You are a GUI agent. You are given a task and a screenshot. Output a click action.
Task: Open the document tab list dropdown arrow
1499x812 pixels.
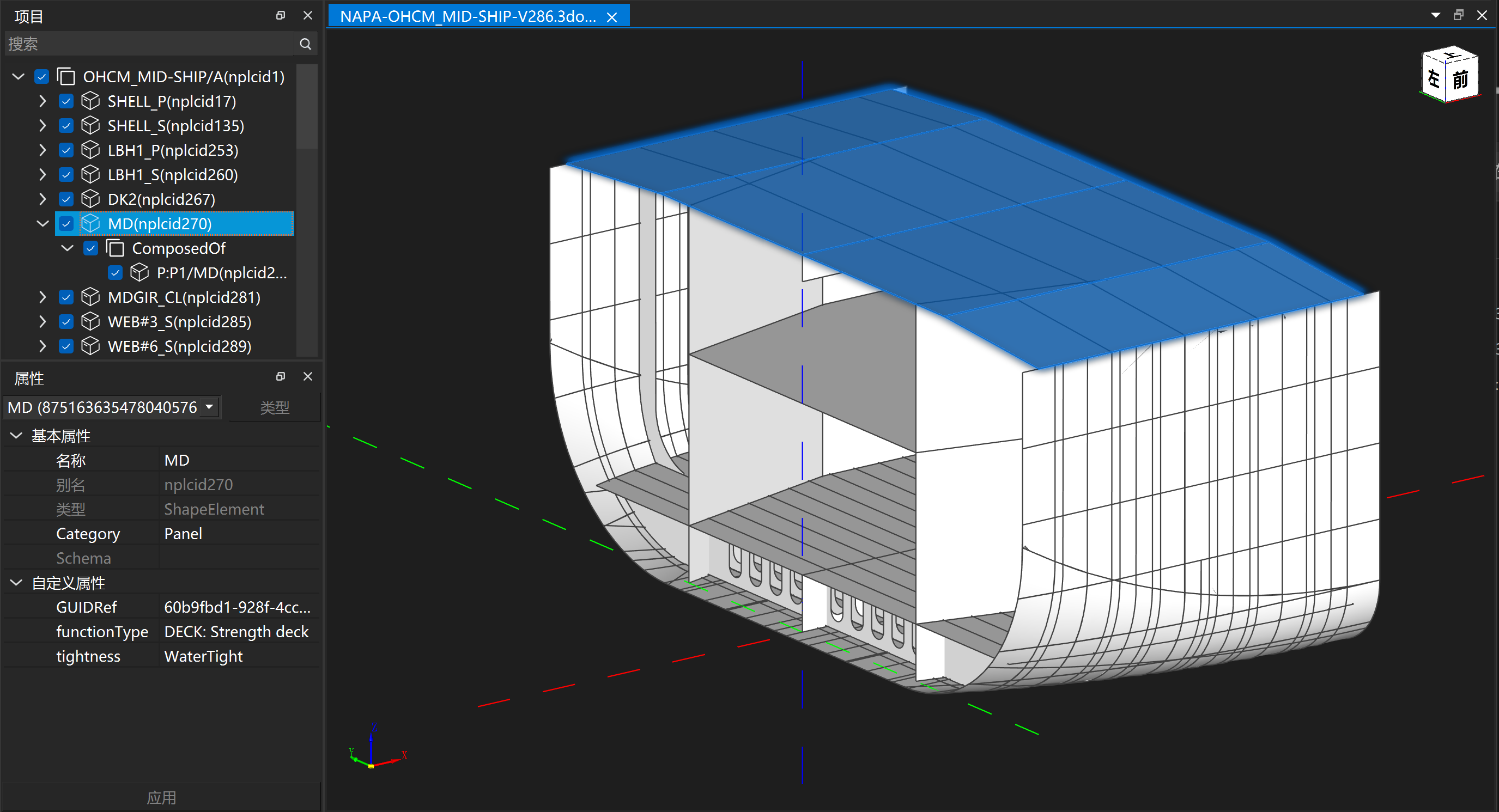point(1436,16)
